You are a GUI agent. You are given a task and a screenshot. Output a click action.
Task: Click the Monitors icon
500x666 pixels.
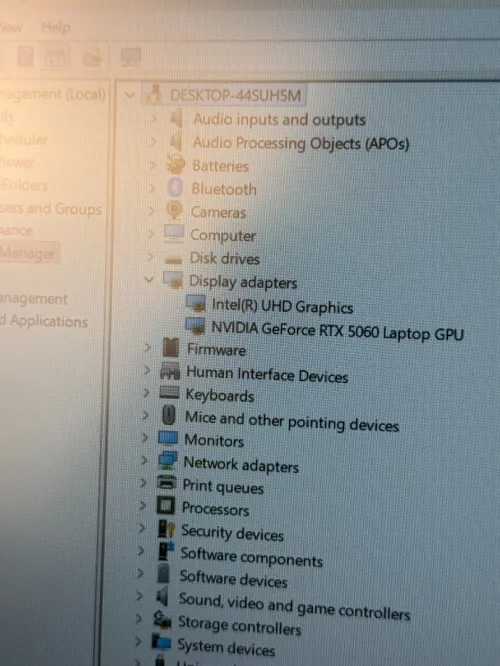point(168,438)
